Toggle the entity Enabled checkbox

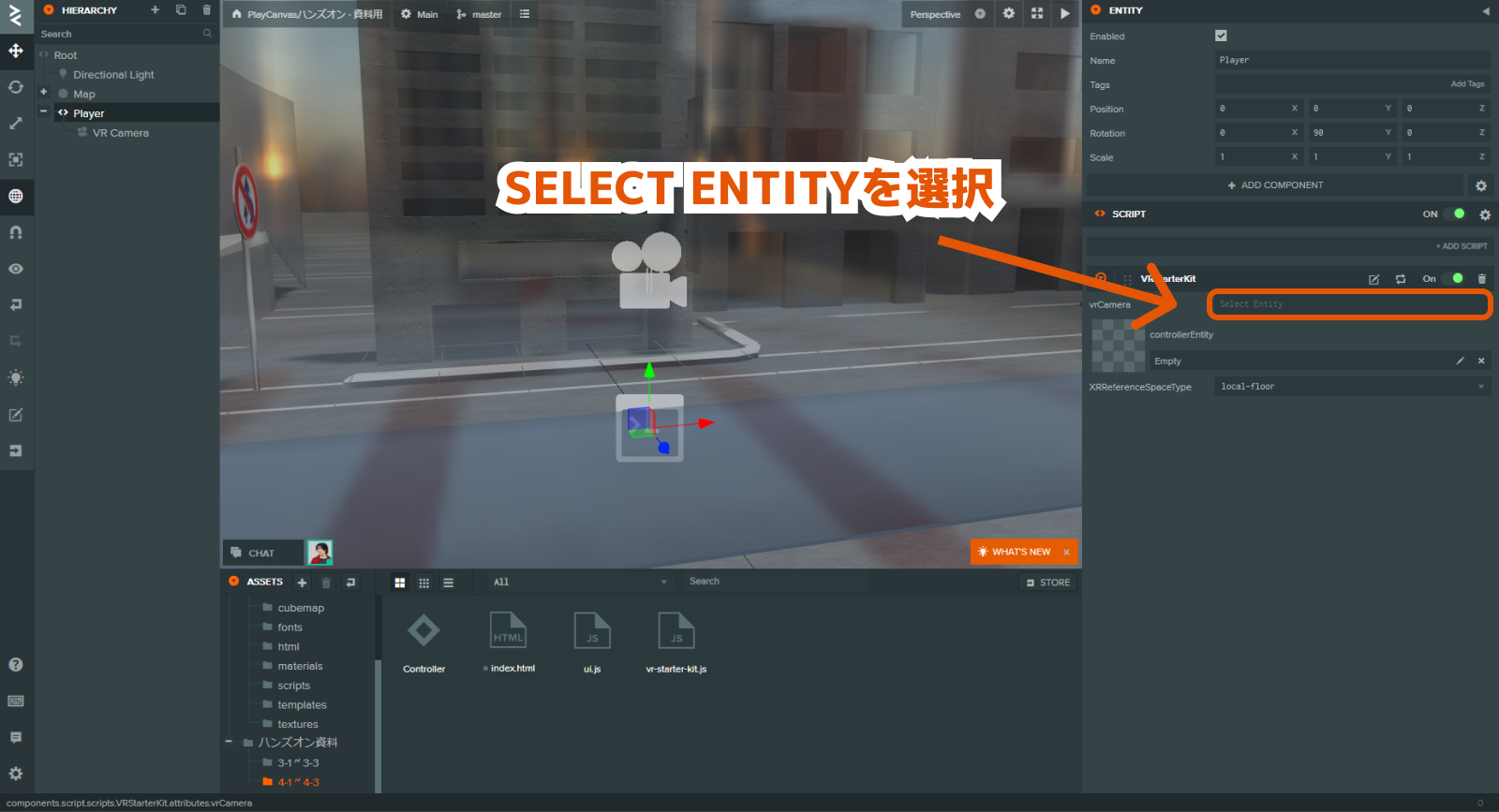1221,36
